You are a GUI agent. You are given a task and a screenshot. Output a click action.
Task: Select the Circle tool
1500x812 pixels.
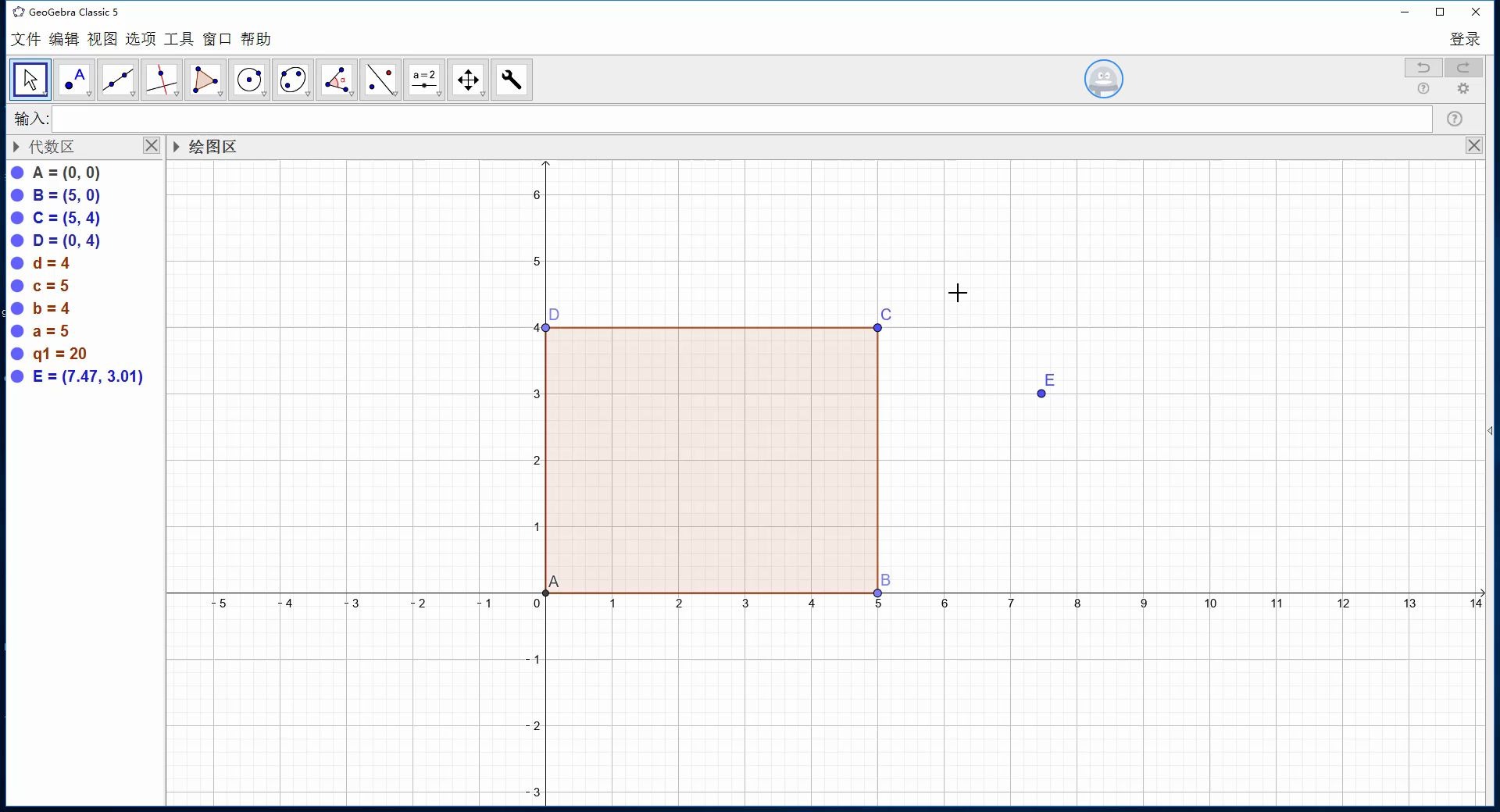[250, 79]
